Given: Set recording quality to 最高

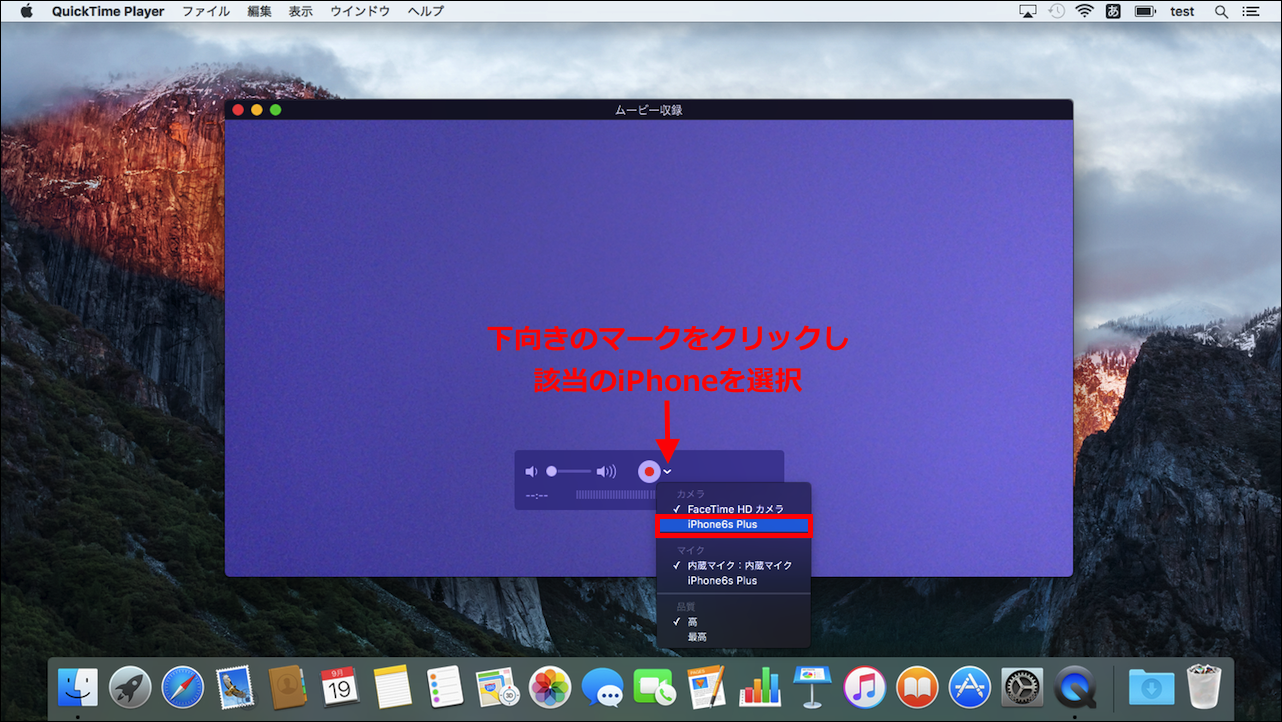Looking at the screenshot, I should pos(733,637).
